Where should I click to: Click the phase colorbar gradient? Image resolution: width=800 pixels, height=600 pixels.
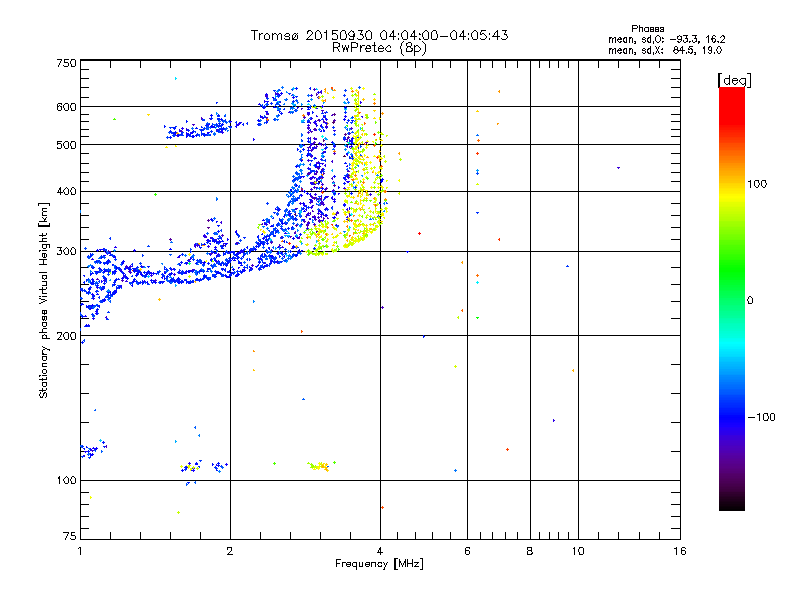pyautogui.click(x=732, y=298)
